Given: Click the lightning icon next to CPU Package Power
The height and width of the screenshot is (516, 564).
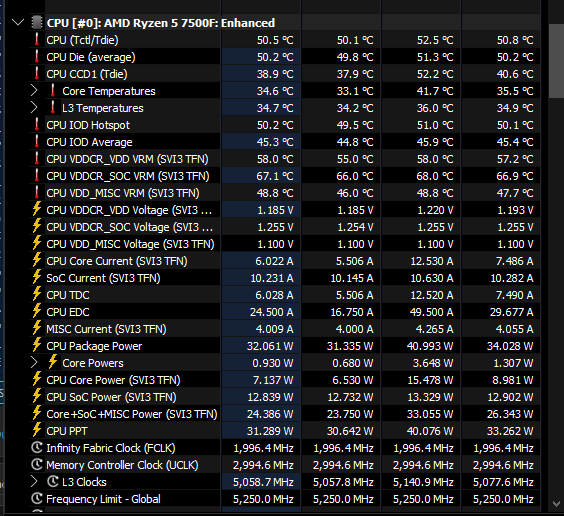Looking at the screenshot, I should pyautogui.click(x=37, y=345).
